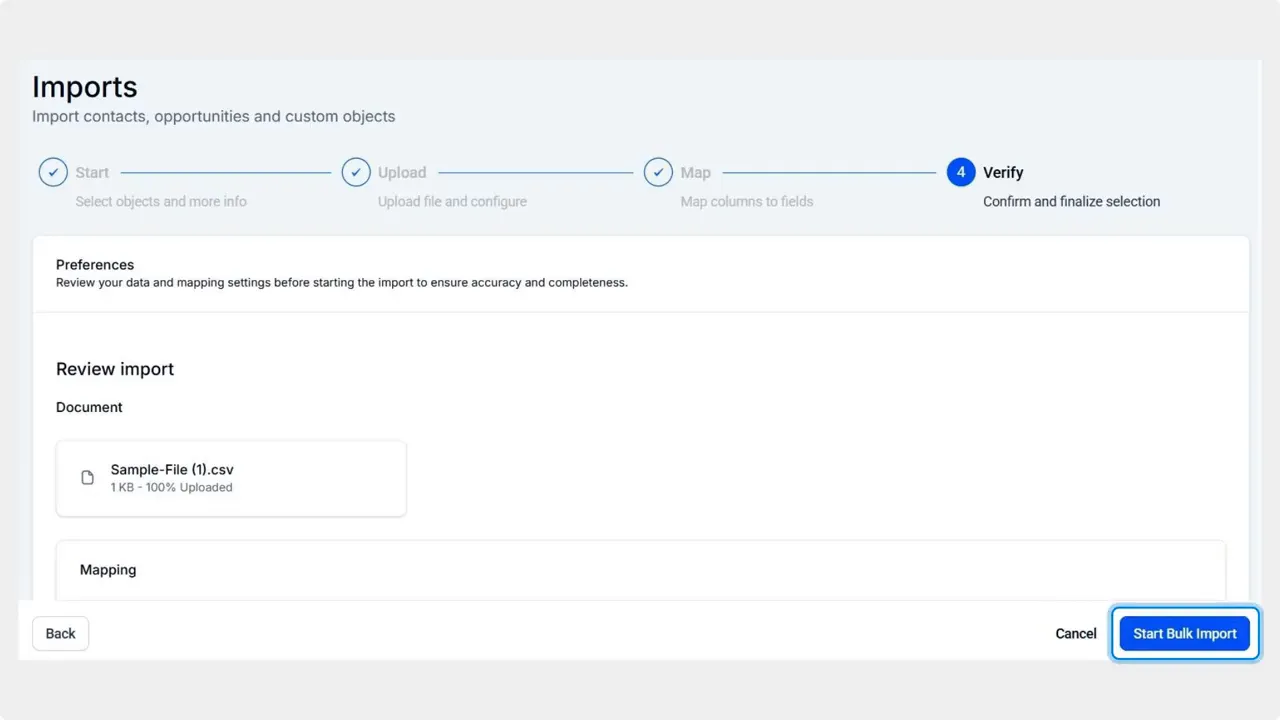The image size is (1280, 720).
Task: Click the Upload step checkmark icon
Action: (356, 172)
